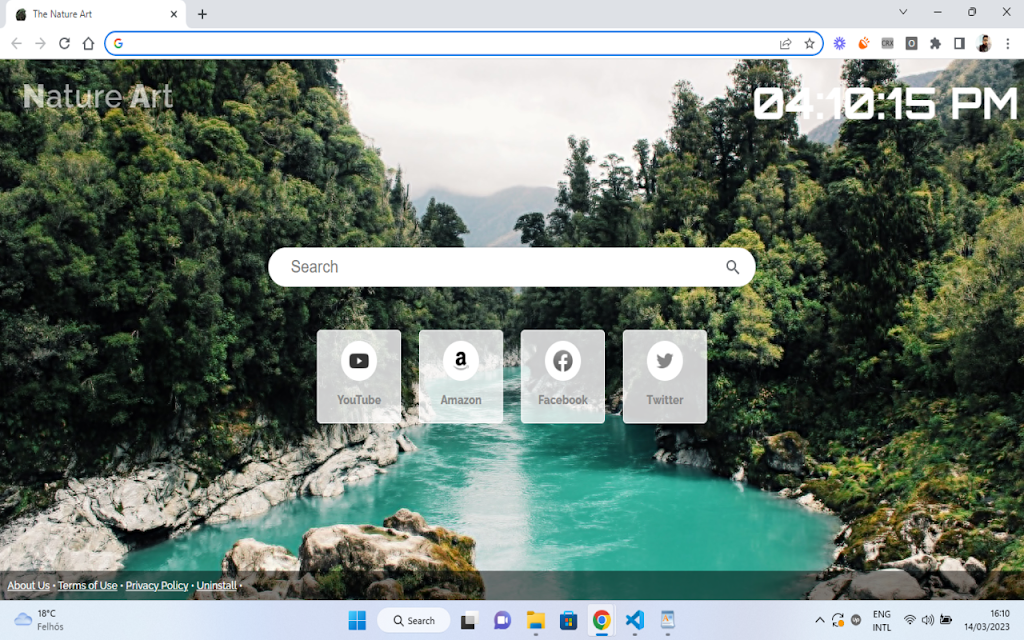Open the Privacy Policy link
1024x640 pixels.
coord(157,585)
